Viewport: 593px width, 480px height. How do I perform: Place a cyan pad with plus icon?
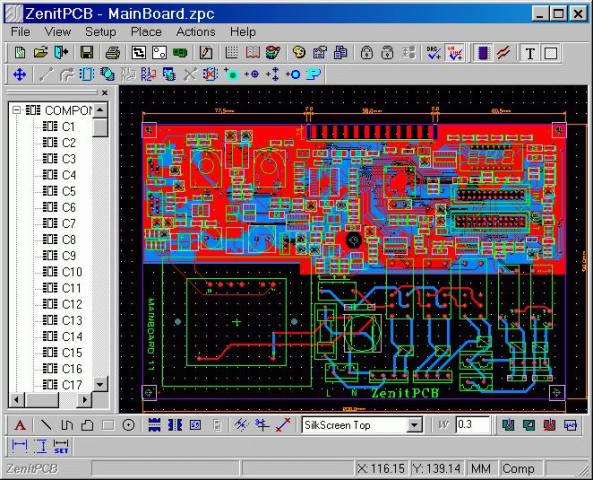(x=231, y=74)
